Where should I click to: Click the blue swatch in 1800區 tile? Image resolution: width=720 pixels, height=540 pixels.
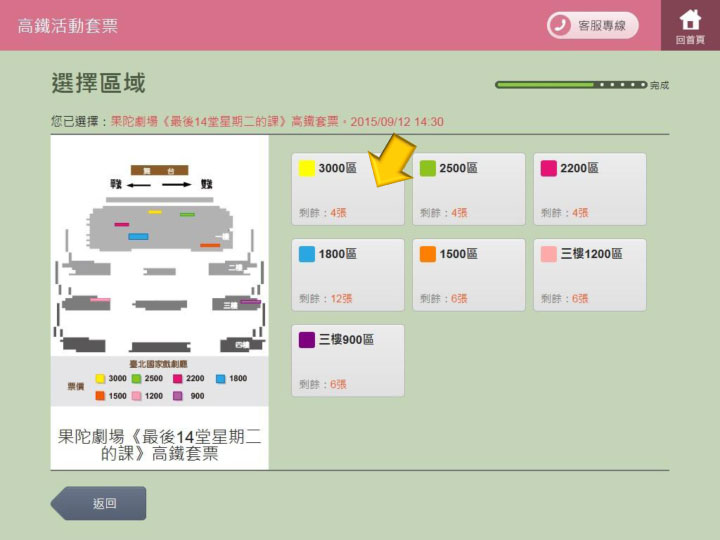[x=307, y=254]
